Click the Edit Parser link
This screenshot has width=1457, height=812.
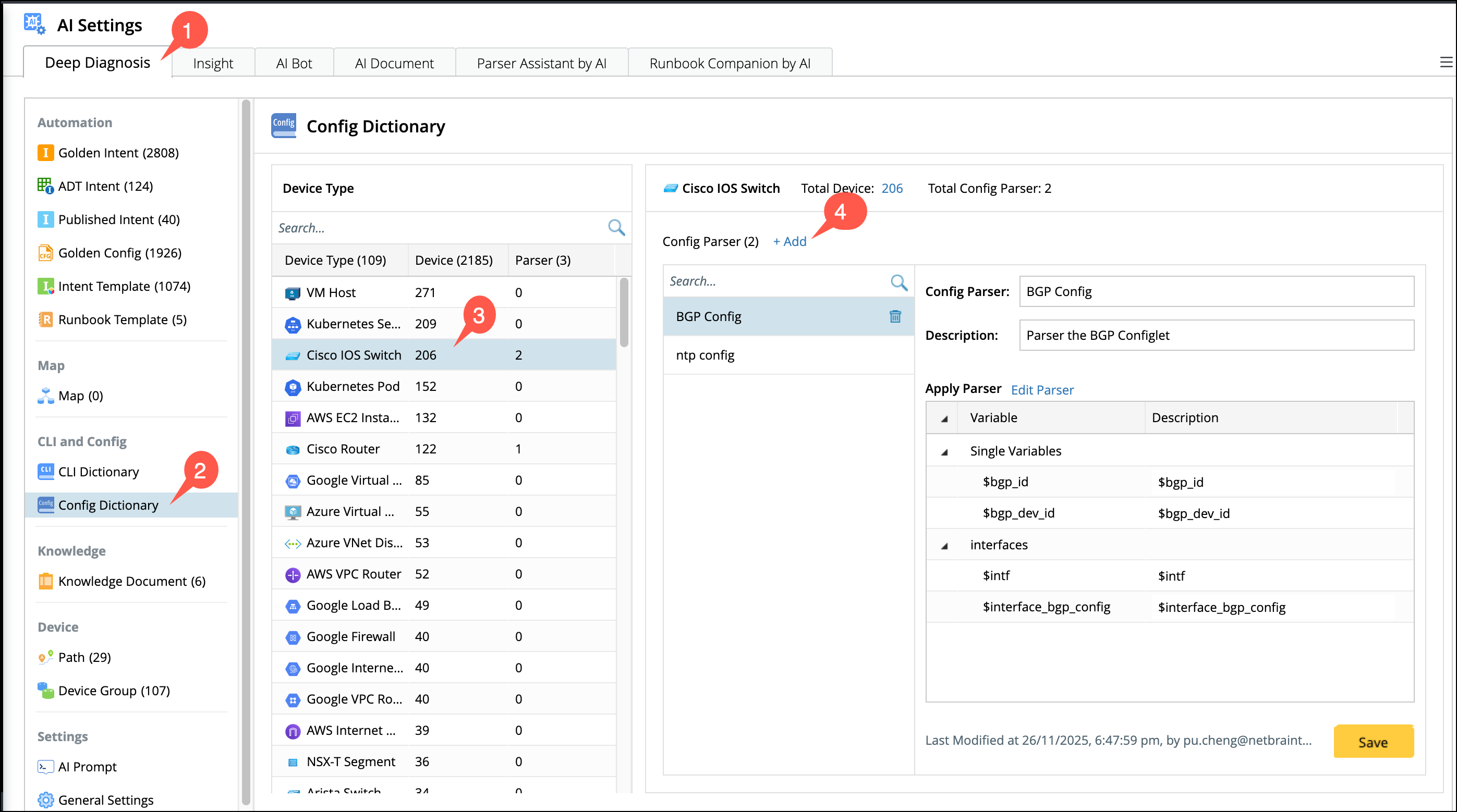pyautogui.click(x=1042, y=390)
